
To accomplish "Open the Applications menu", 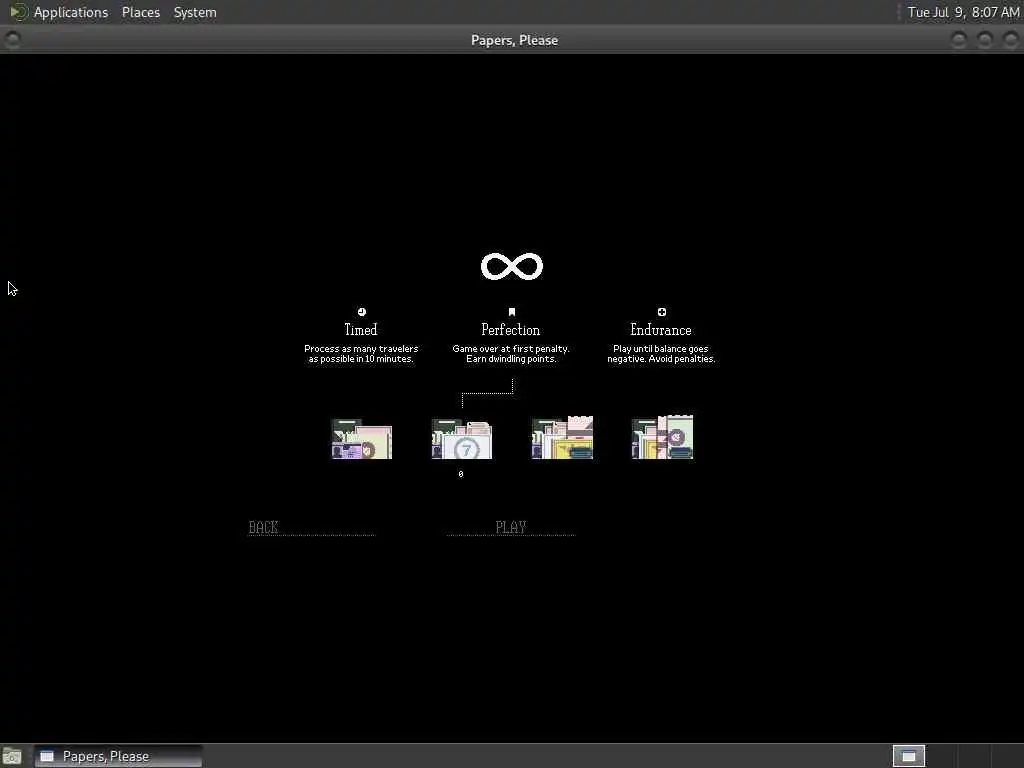I will pyautogui.click(x=71, y=12).
